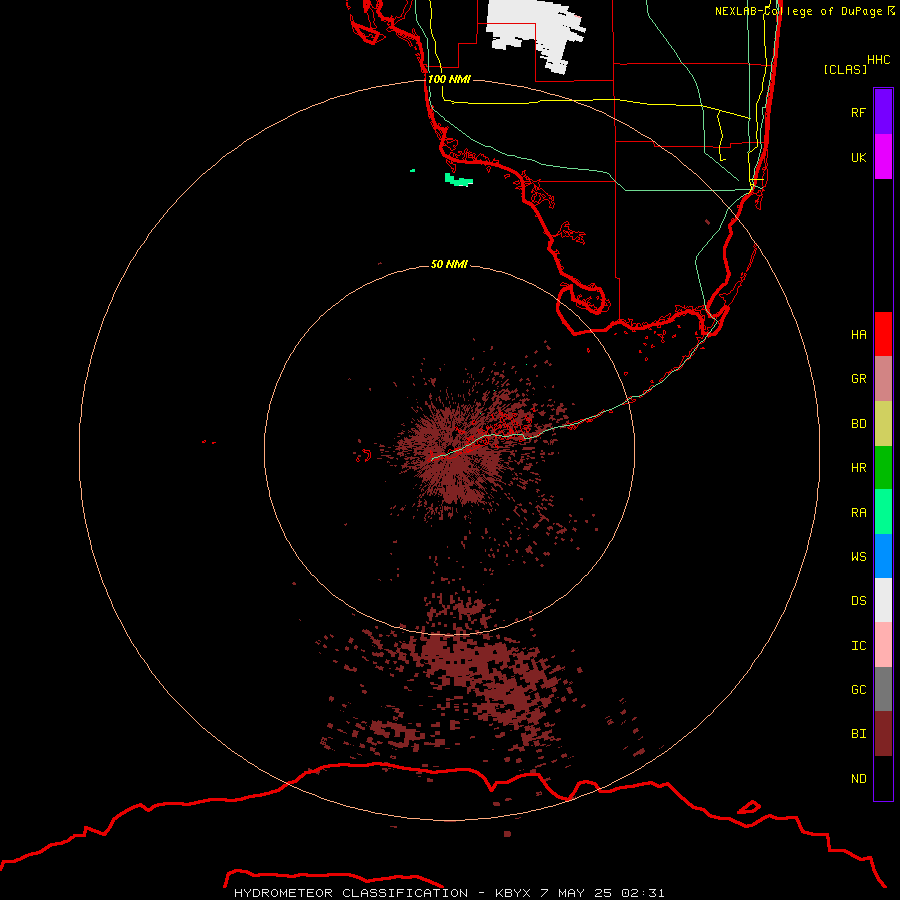Image resolution: width=900 pixels, height=900 pixels.
Task: Click the WS blue legend swatch
Action: (x=883, y=556)
